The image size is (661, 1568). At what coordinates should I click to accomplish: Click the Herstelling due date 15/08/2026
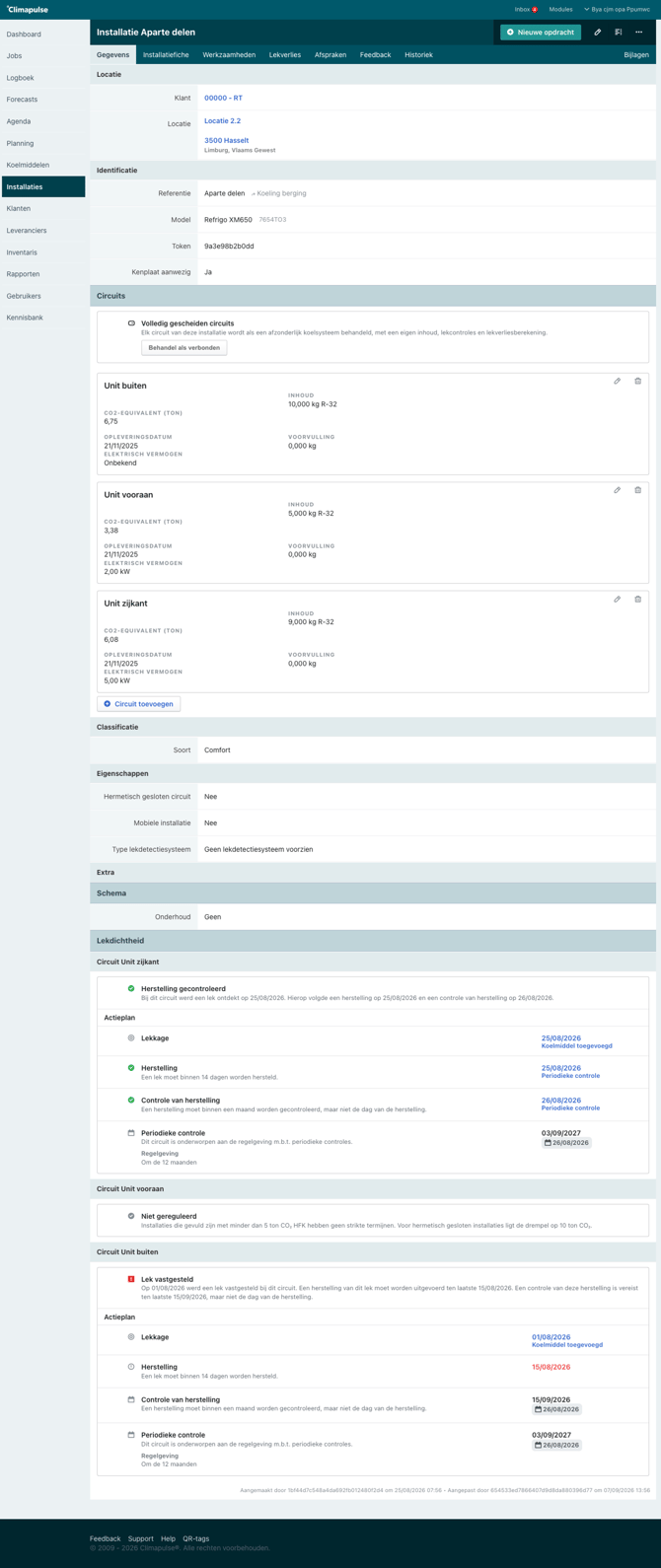551,1367
